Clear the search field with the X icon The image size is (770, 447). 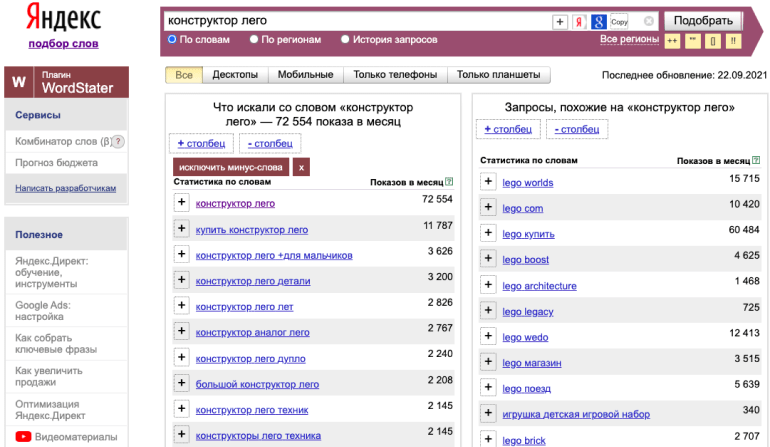tap(649, 21)
